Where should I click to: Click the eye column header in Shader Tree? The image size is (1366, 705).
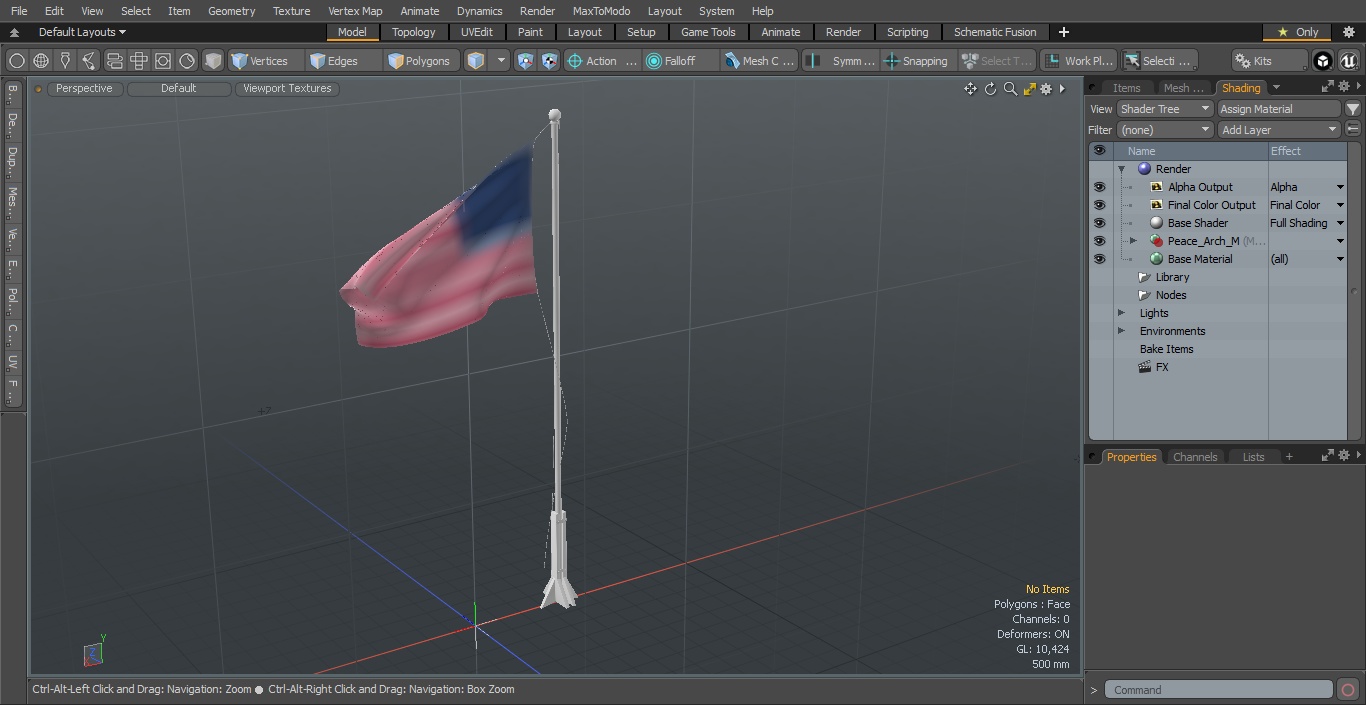pyautogui.click(x=1099, y=151)
